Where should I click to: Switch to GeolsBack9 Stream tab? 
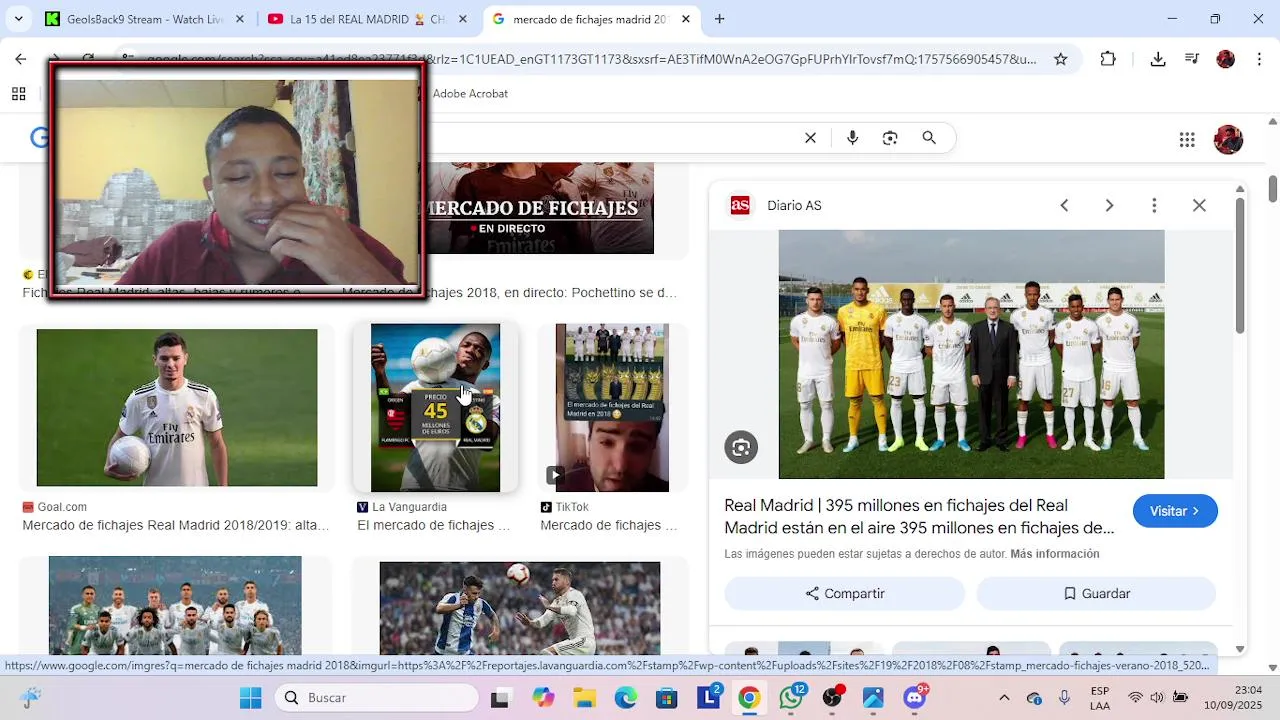(x=135, y=19)
